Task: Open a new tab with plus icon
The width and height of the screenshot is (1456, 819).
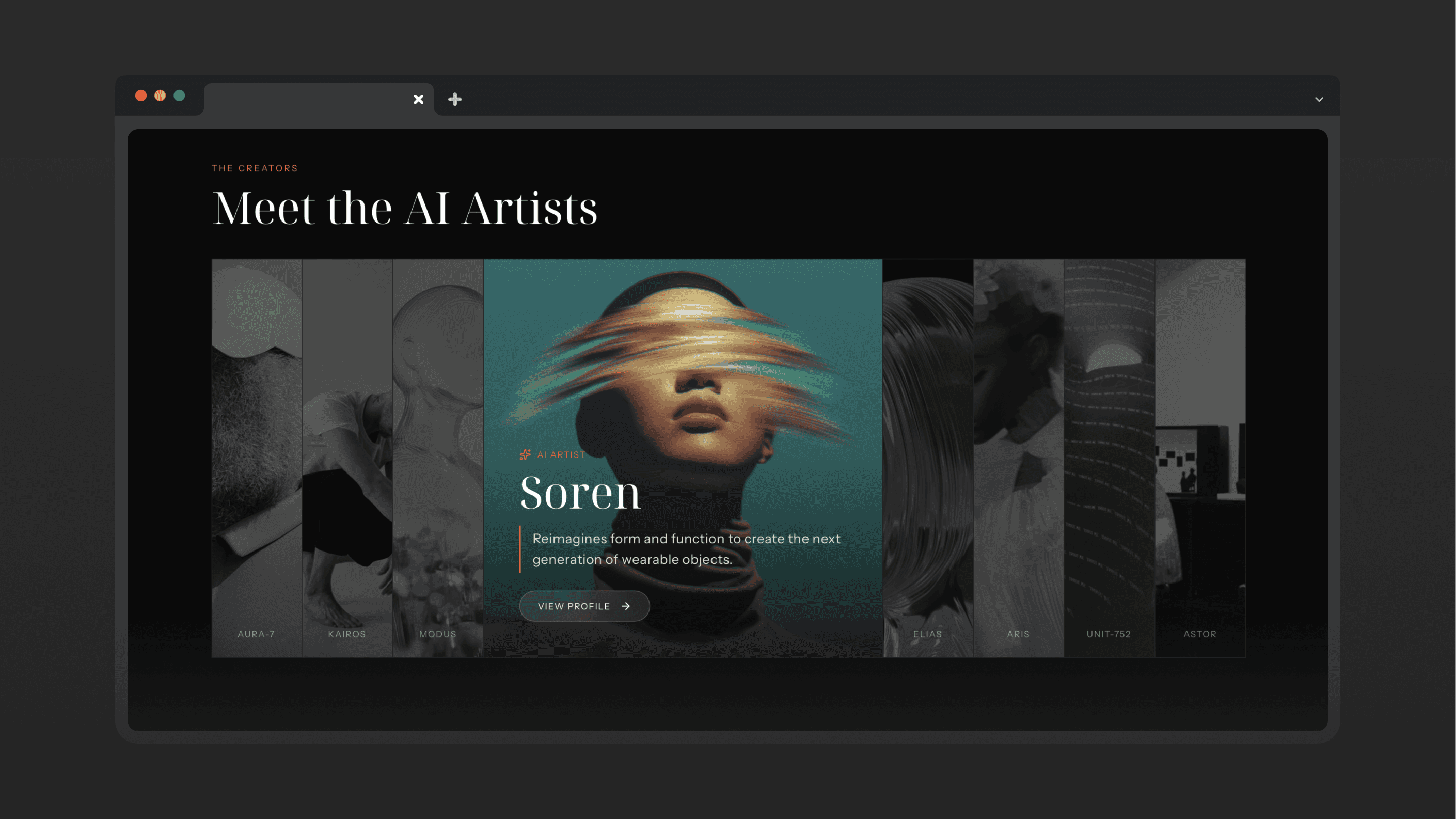Action: pyautogui.click(x=454, y=100)
